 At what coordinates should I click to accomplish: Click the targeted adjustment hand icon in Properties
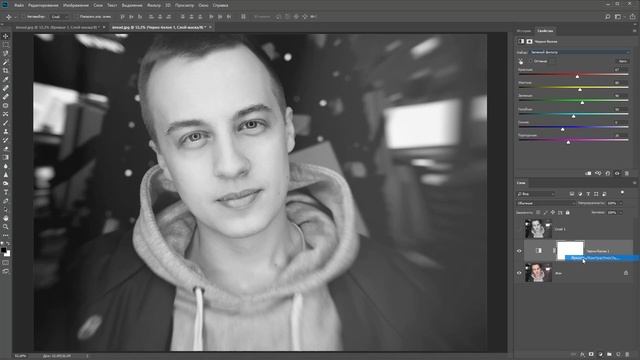521,62
